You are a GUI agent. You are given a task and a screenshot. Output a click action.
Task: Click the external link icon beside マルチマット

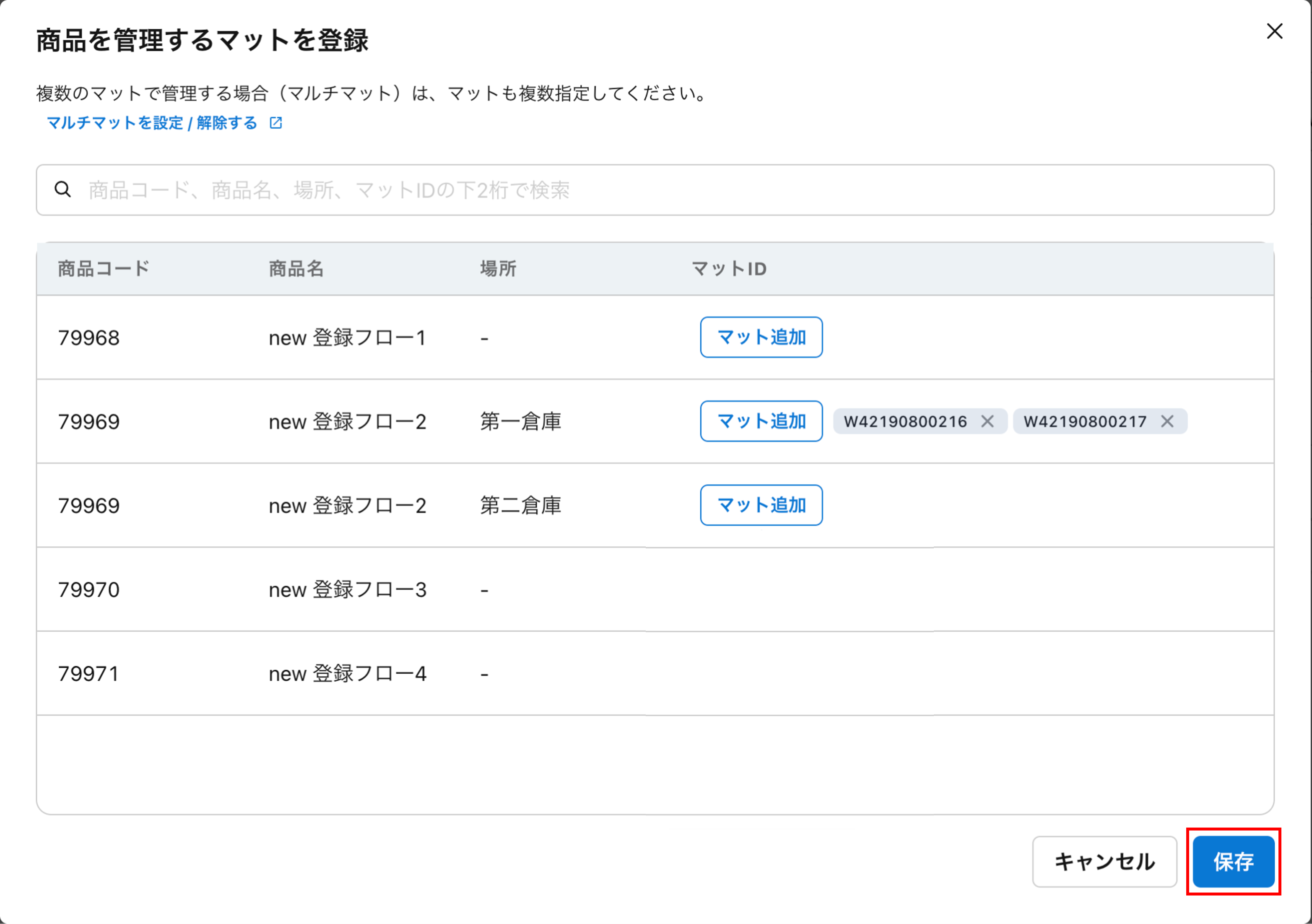pyautogui.click(x=276, y=123)
